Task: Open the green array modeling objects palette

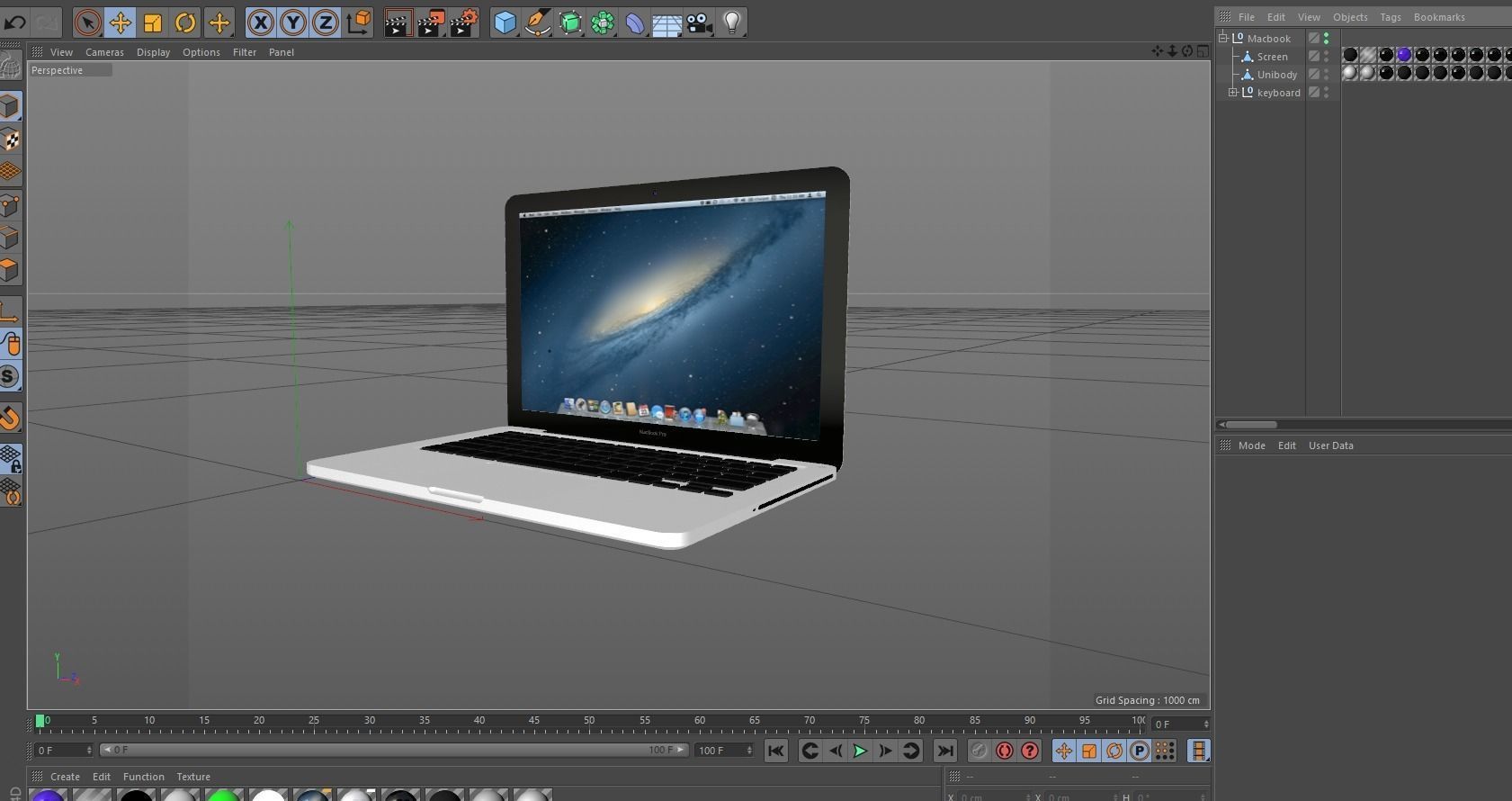Action: 603,22
